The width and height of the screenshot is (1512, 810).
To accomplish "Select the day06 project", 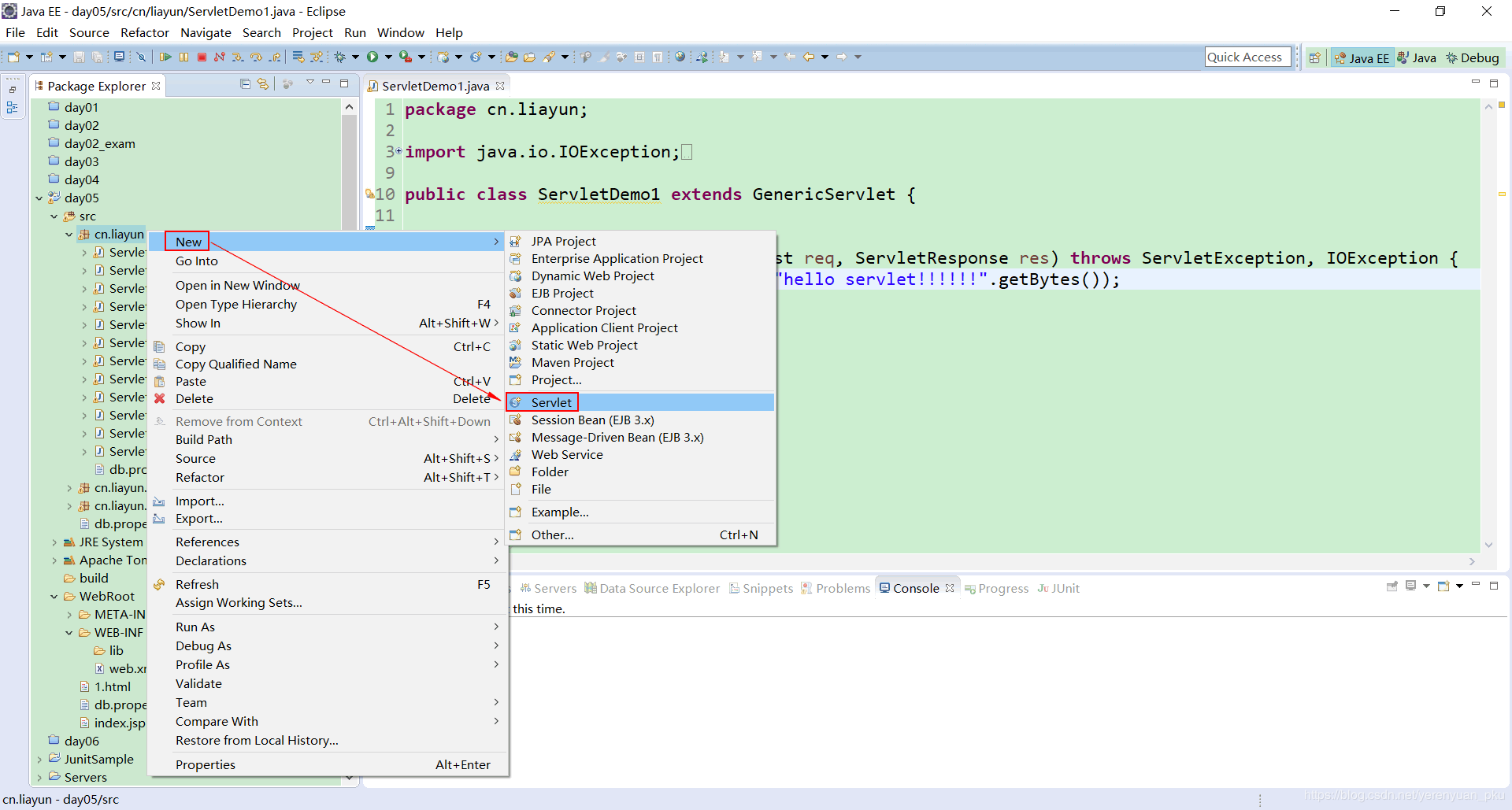I will click(x=81, y=741).
